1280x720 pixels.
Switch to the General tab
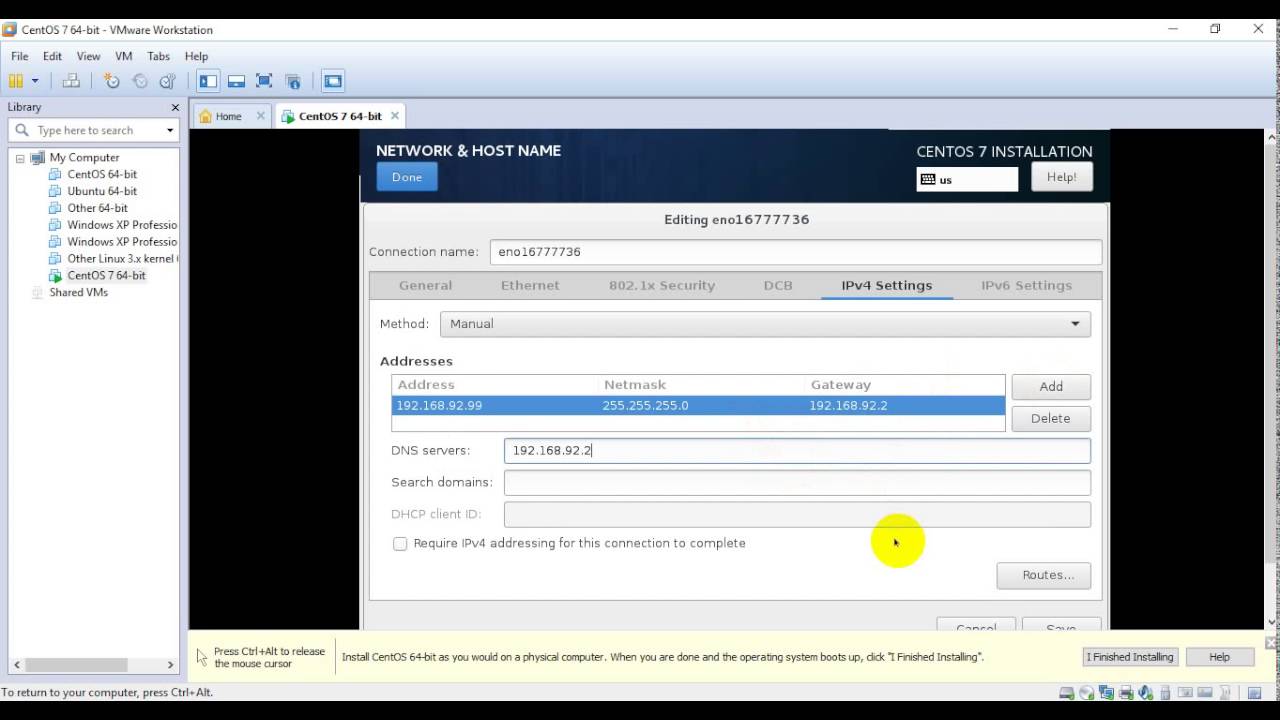point(425,285)
